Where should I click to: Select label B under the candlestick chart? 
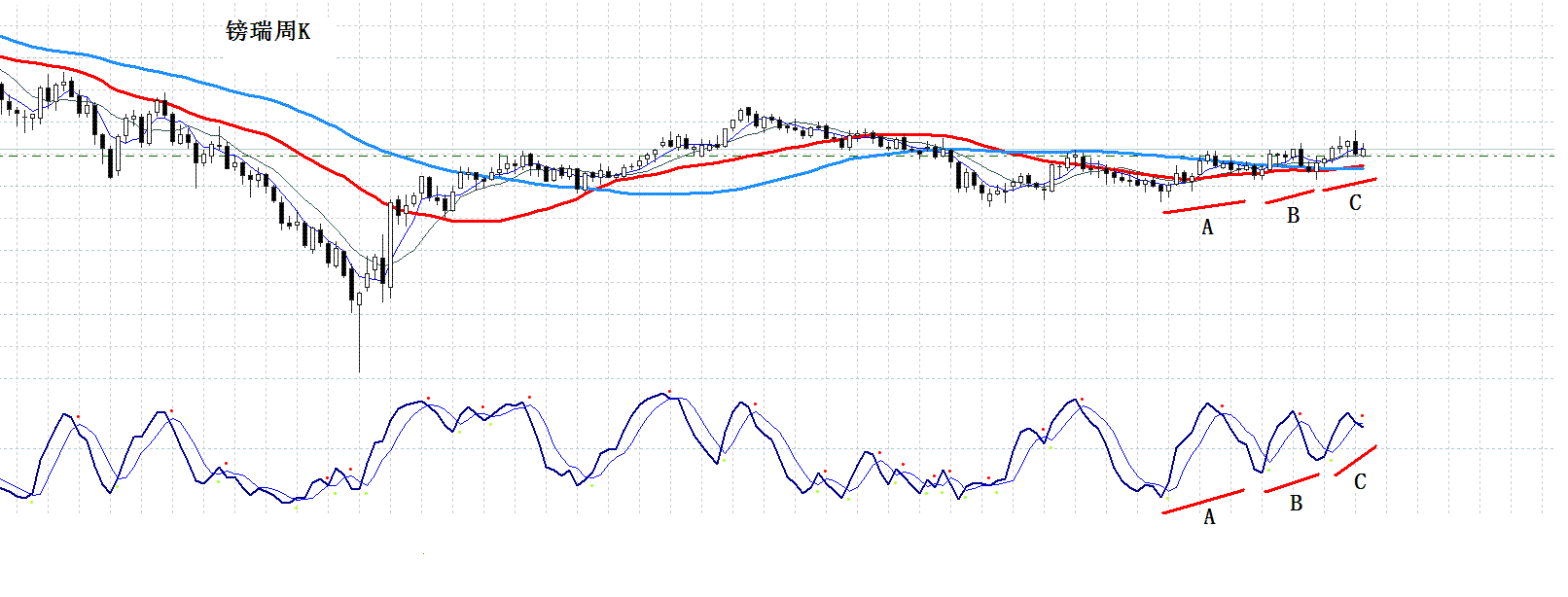pyautogui.click(x=1294, y=216)
